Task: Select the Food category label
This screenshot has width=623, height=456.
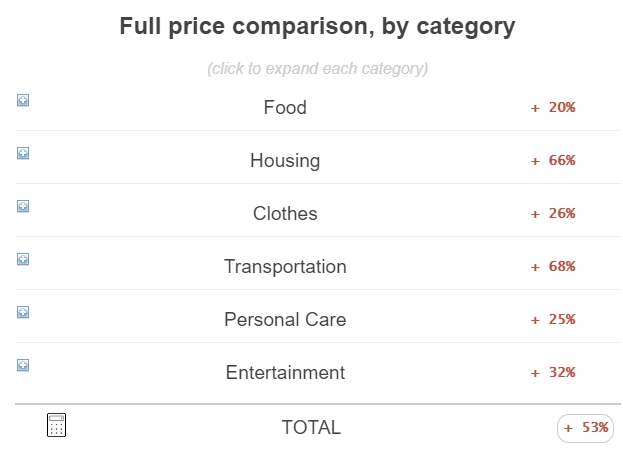Action: point(285,108)
